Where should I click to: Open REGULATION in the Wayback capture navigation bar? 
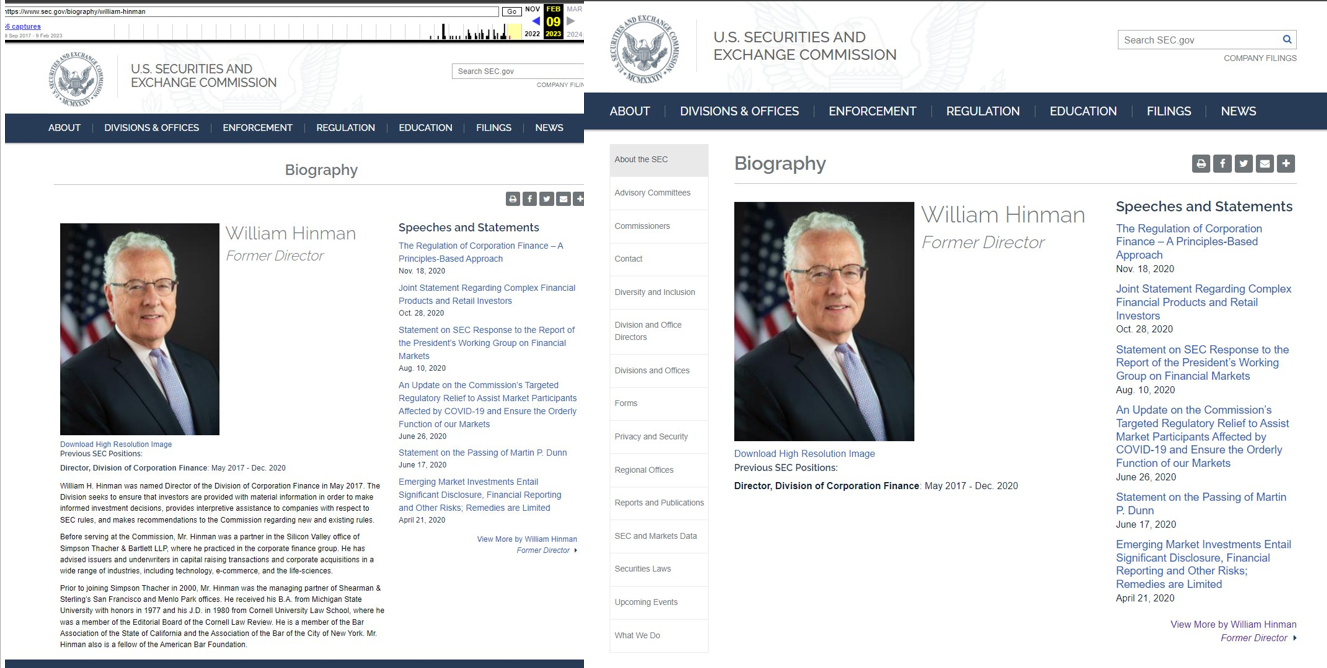[x=346, y=128]
